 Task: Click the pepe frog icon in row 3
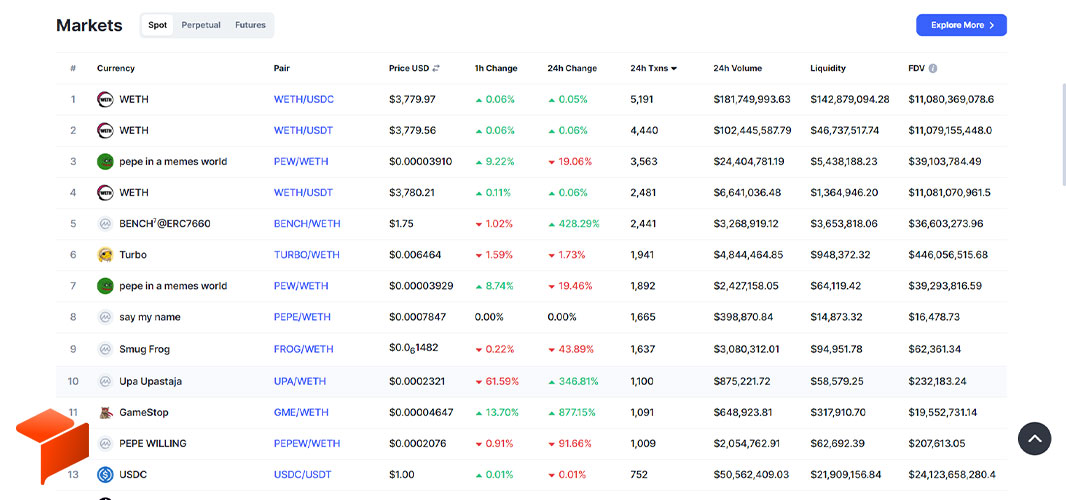105,161
